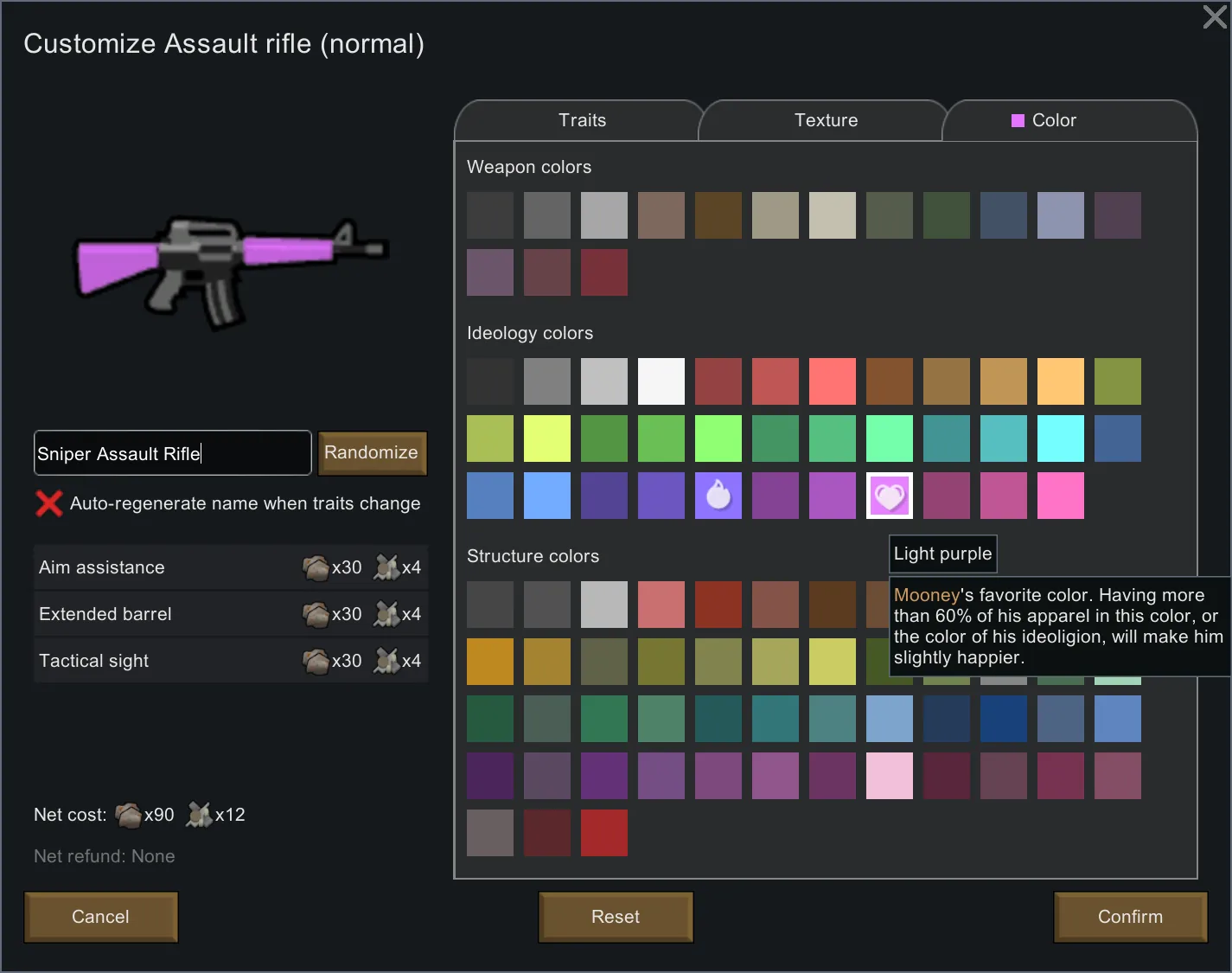Click the Reset button
The width and height of the screenshot is (1232, 973).
(x=615, y=917)
